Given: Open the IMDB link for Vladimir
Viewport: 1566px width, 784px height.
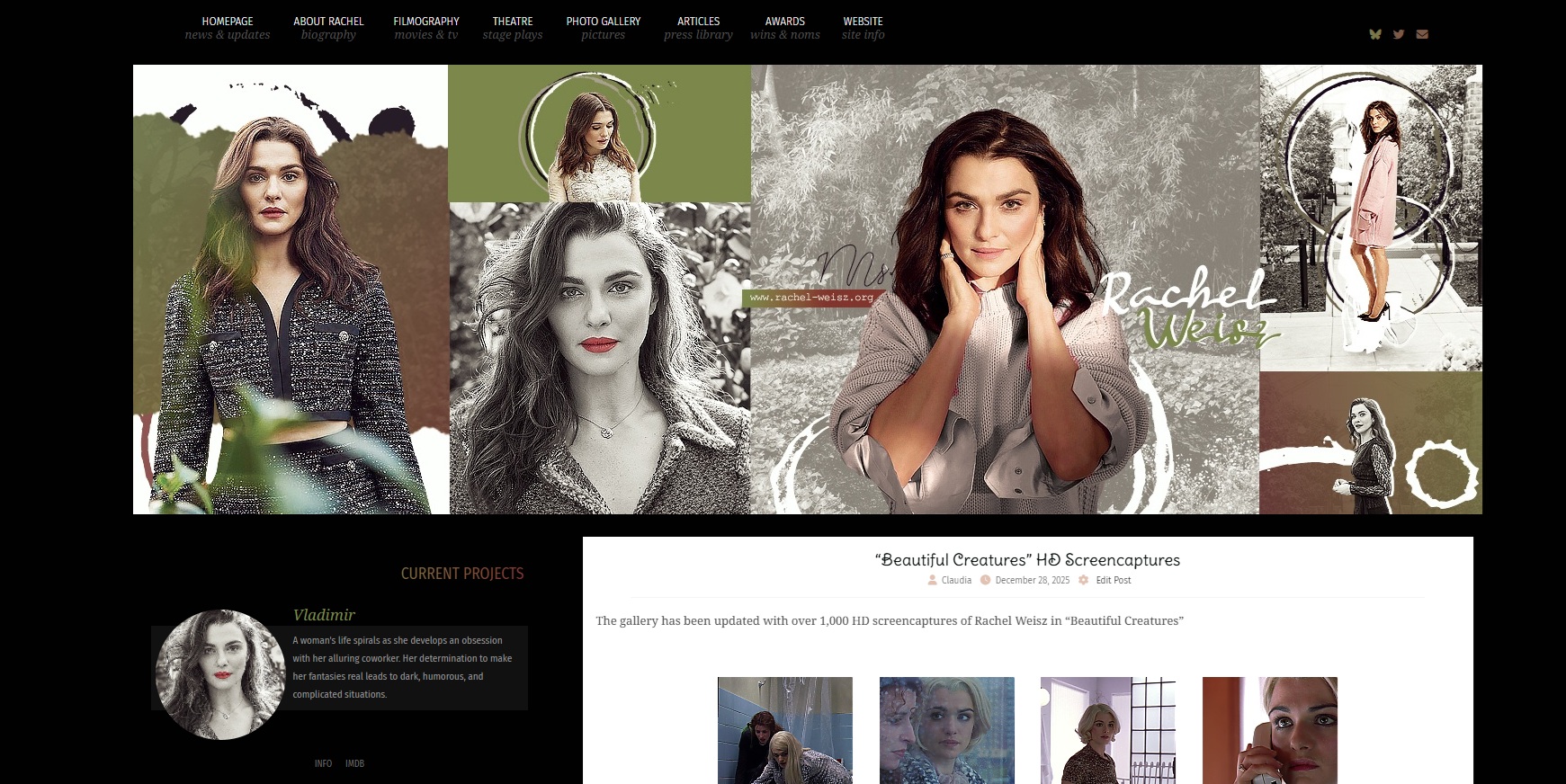Looking at the screenshot, I should [x=354, y=763].
